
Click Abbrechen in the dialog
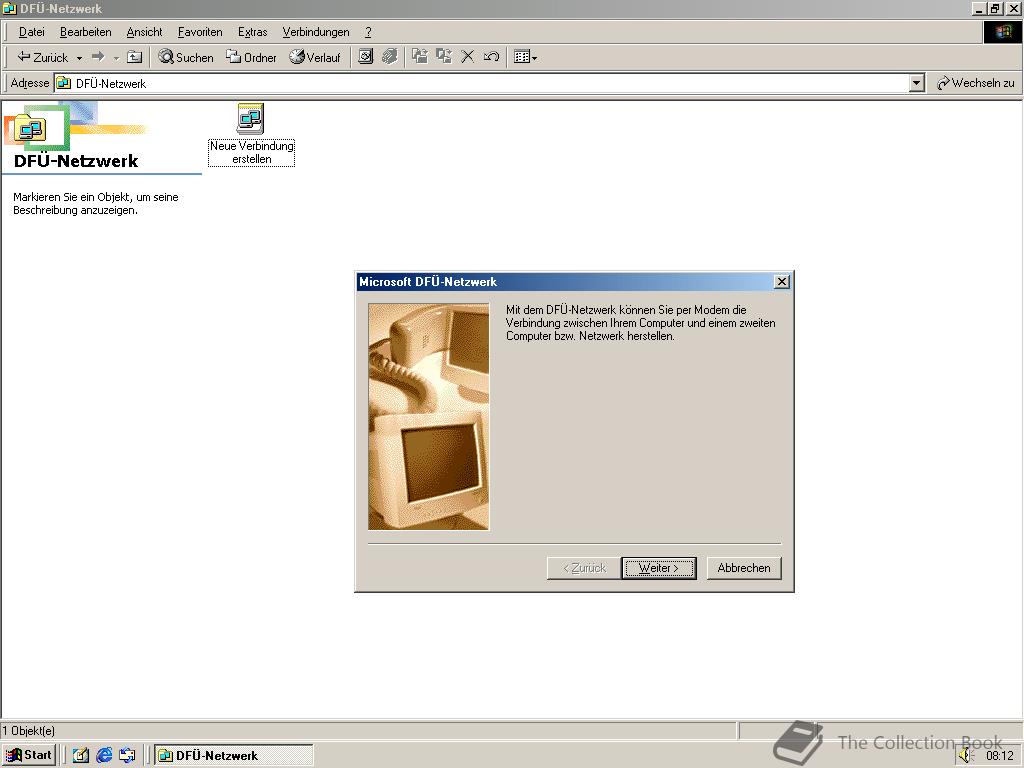(744, 568)
